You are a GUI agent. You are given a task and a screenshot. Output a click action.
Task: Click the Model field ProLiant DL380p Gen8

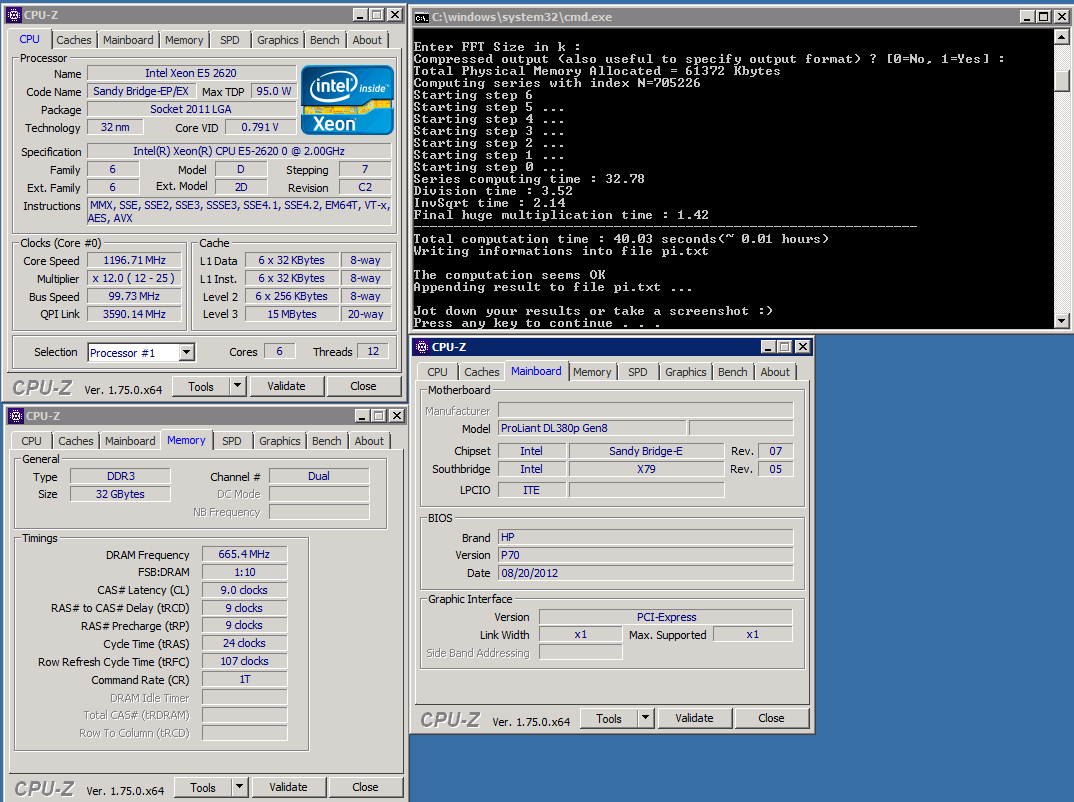tap(592, 428)
